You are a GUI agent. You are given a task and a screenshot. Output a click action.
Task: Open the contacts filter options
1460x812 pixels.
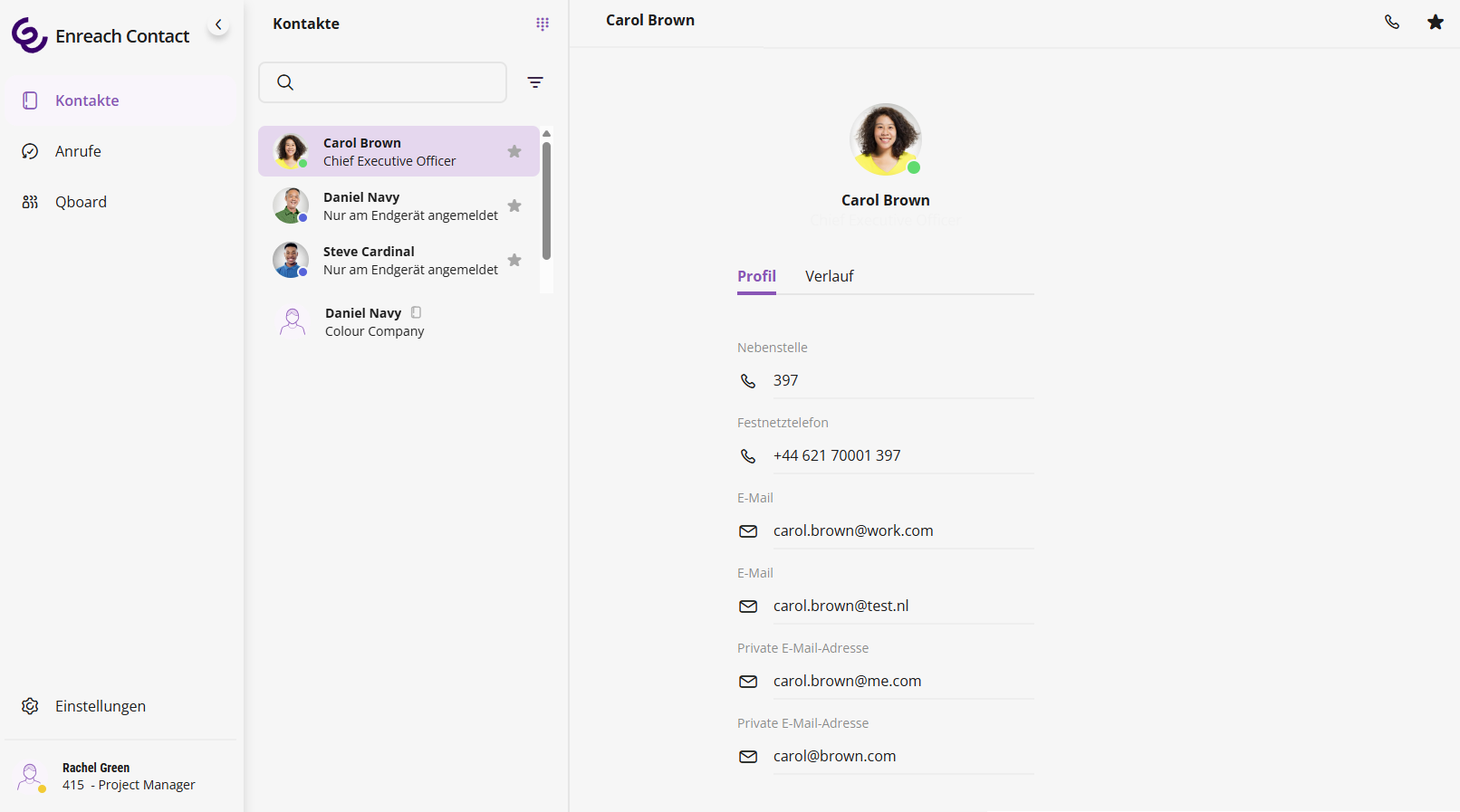[535, 82]
